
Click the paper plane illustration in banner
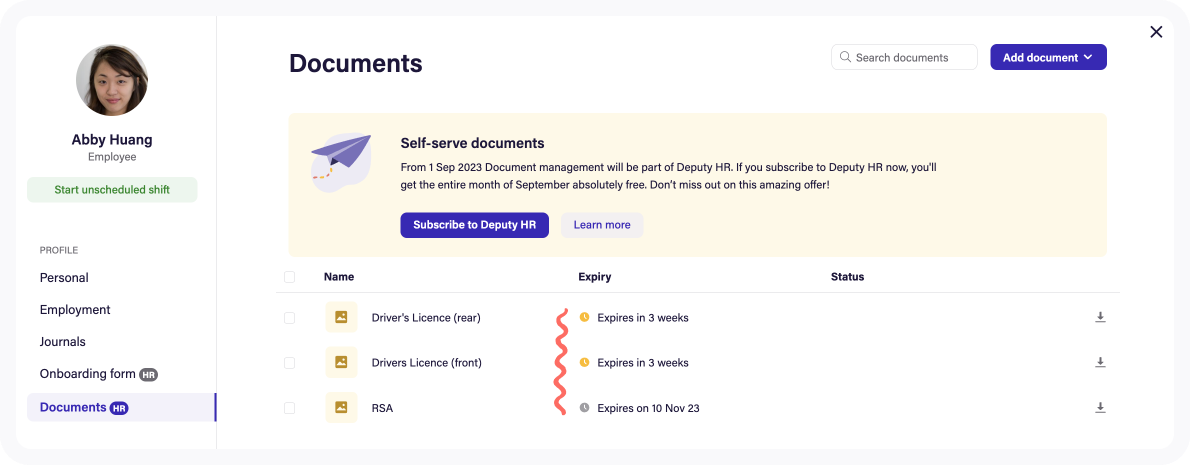click(x=342, y=163)
